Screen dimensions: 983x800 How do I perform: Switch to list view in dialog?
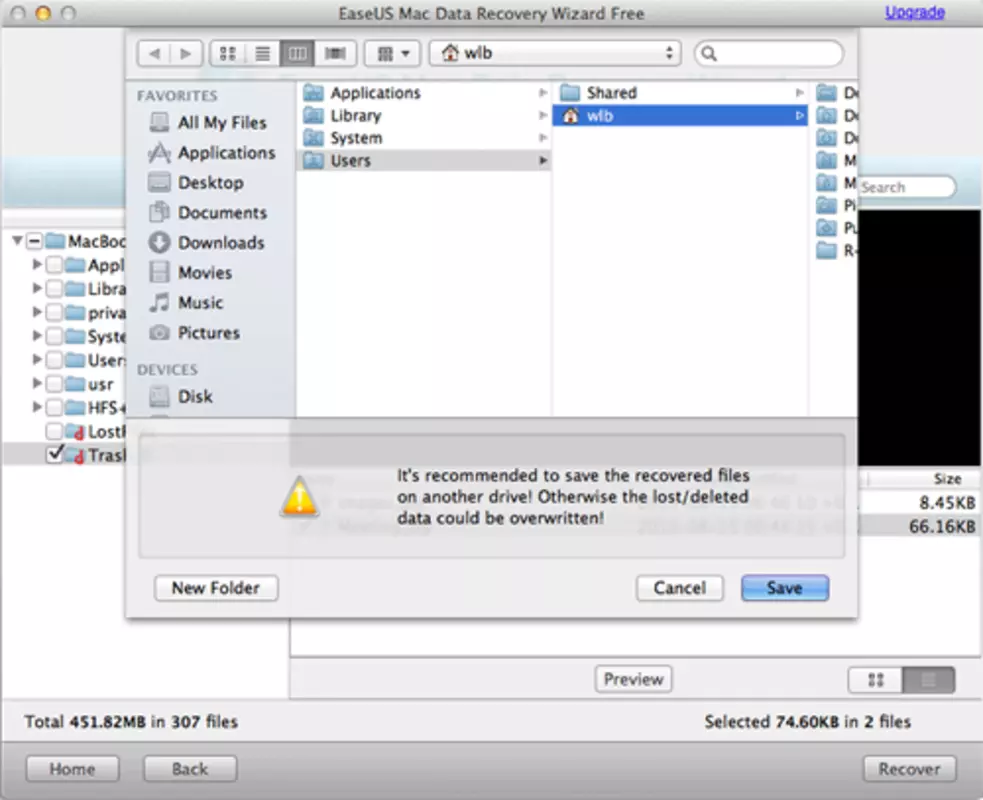(263, 53)
